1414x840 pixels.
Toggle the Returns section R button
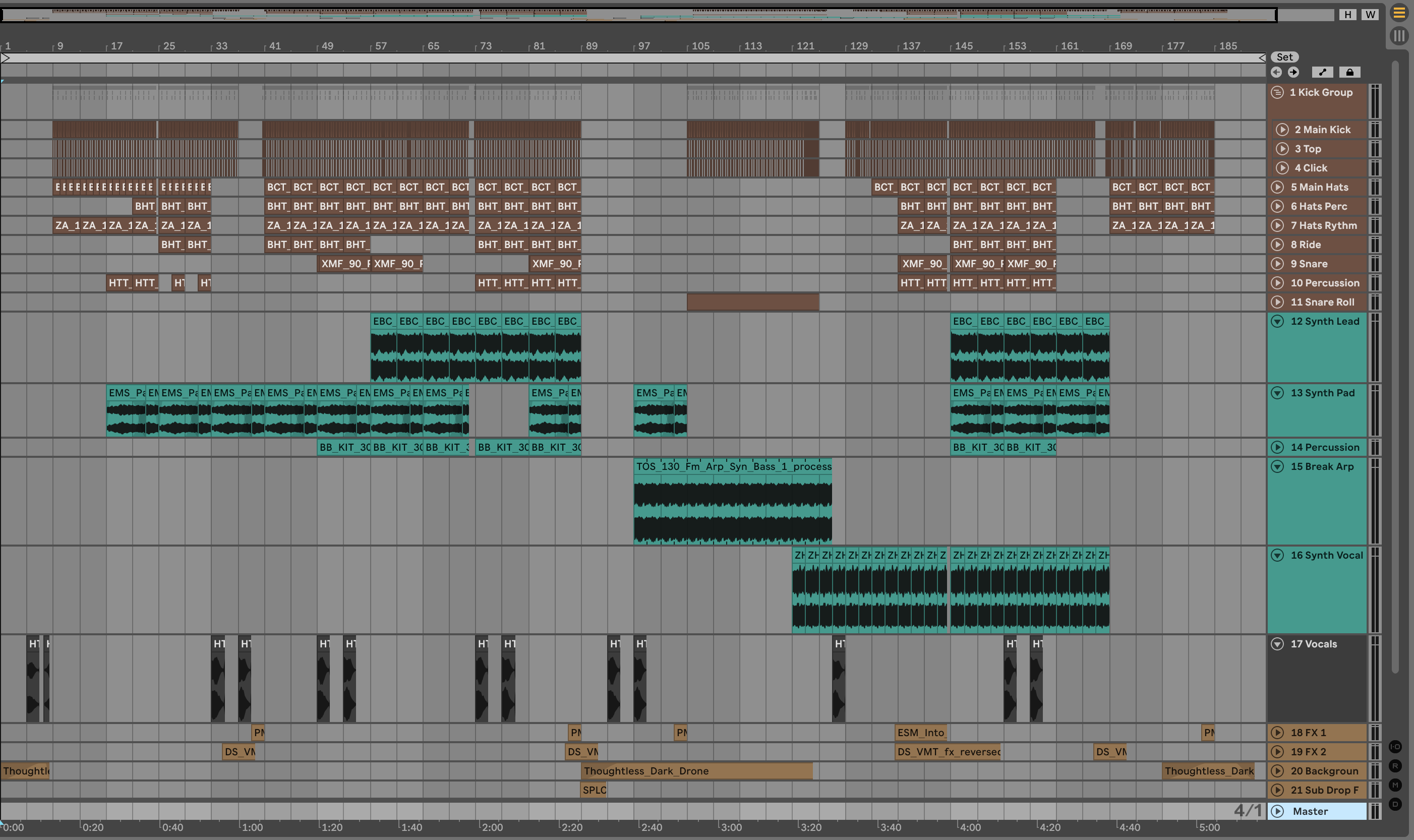click(1395, 766)
